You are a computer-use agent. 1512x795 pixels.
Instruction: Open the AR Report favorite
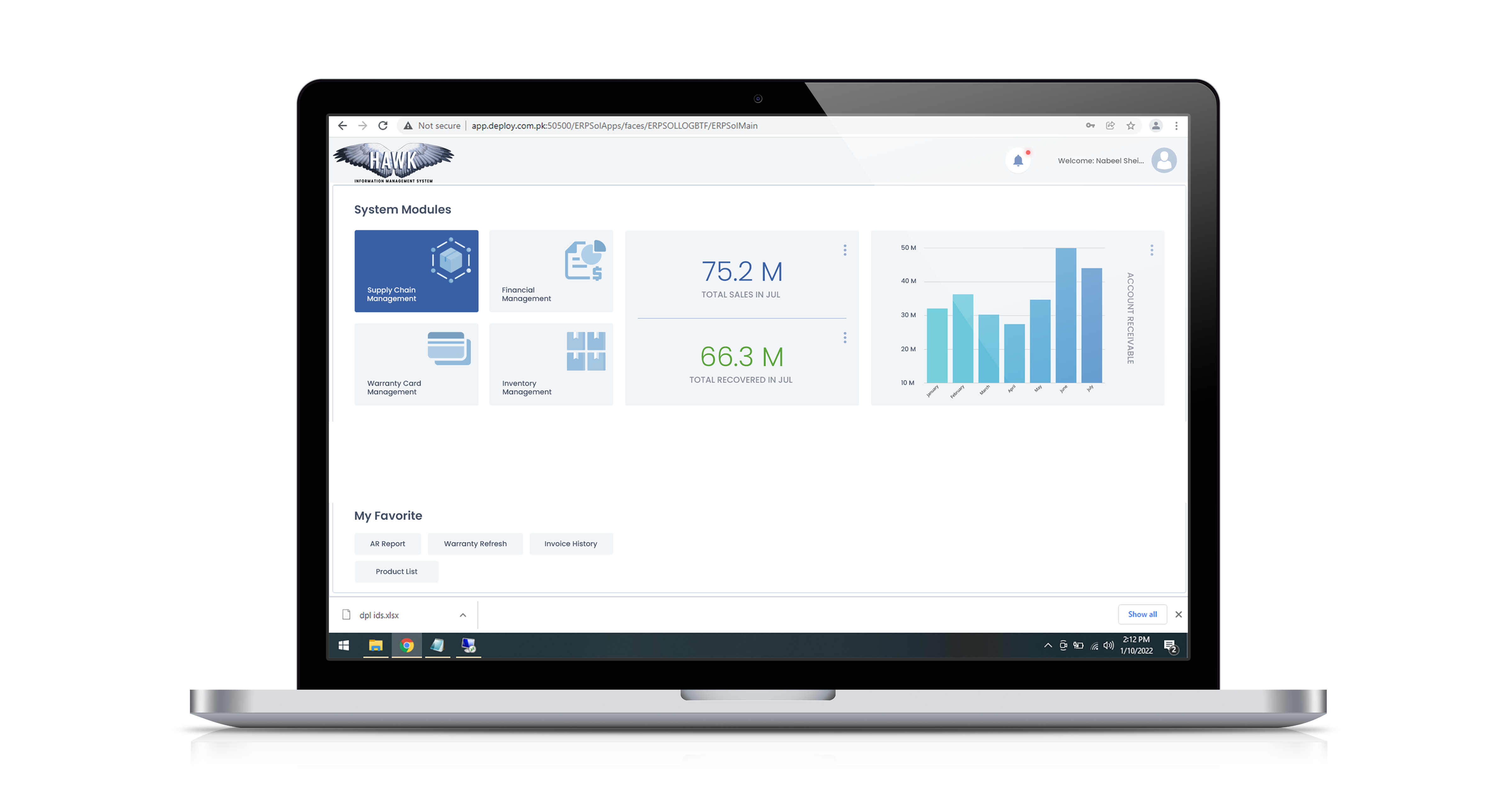pyautogui.click(x=387, y=544)
